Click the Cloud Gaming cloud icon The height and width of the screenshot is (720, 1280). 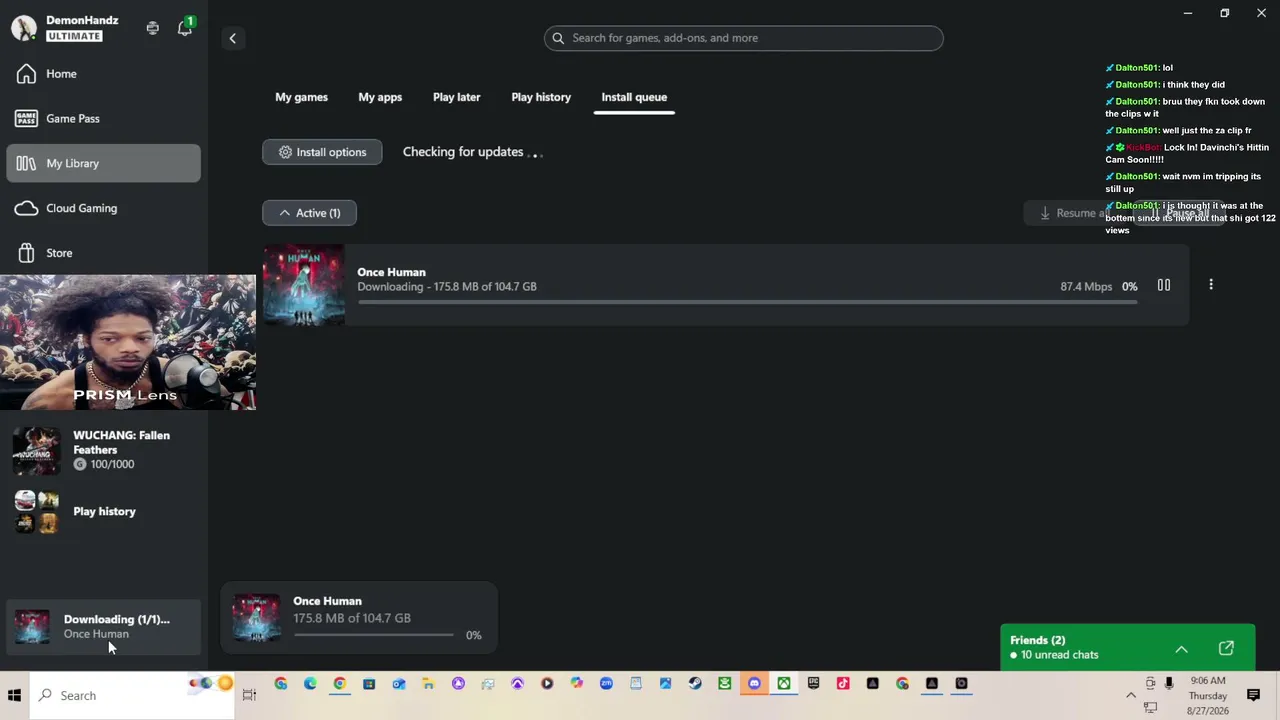click(27, 208)
